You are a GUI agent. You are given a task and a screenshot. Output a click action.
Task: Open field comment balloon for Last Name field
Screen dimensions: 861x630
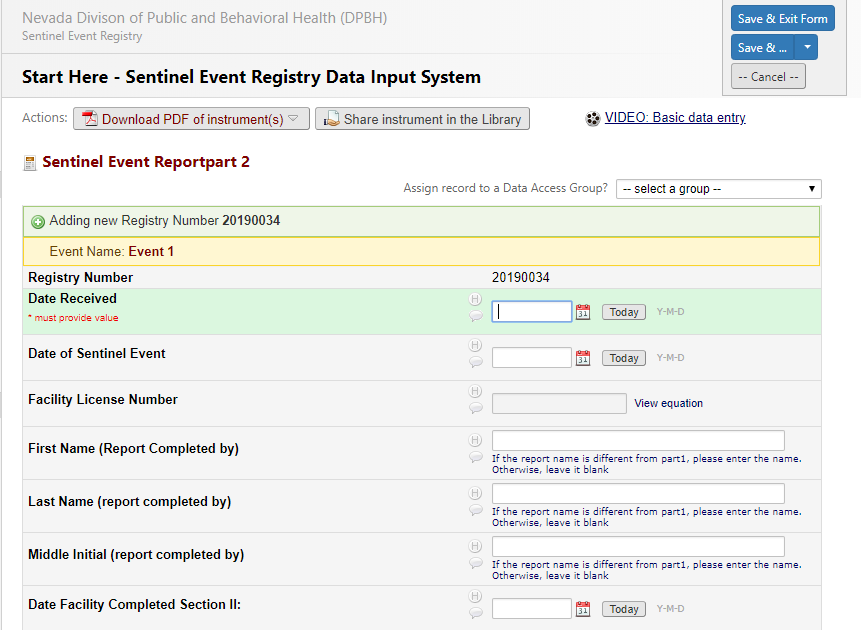[x=476, y=510]
